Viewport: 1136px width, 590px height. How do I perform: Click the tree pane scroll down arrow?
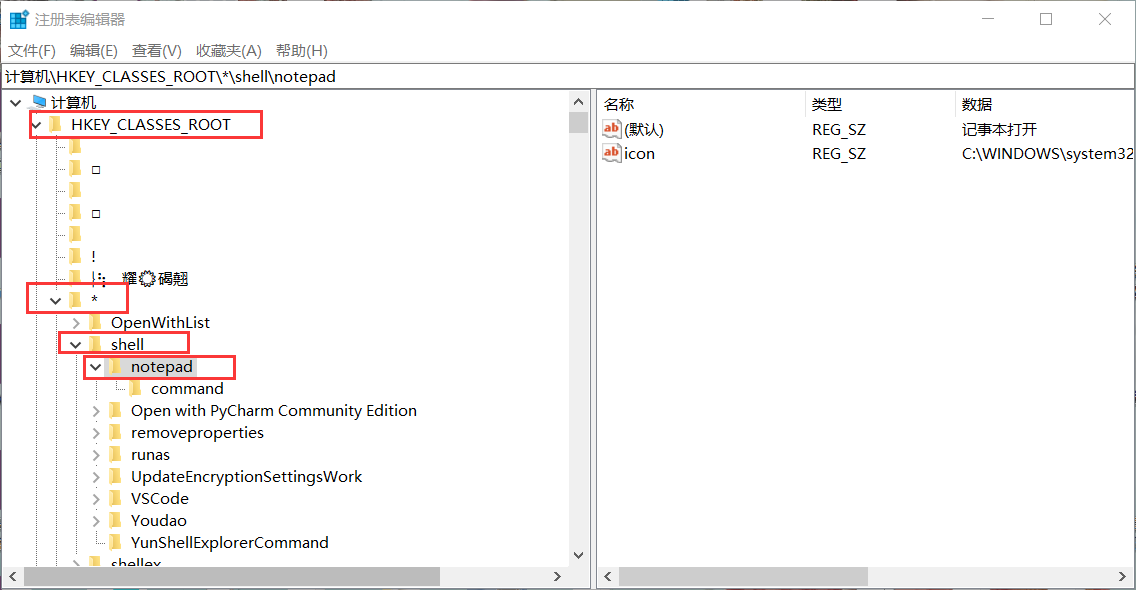pos(578,555)
